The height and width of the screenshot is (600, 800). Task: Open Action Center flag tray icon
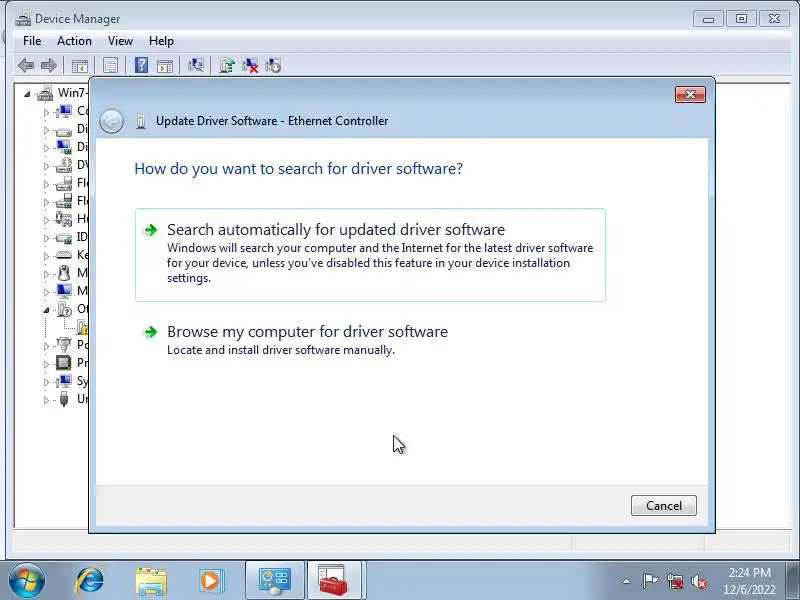click(x=650, y=581)
